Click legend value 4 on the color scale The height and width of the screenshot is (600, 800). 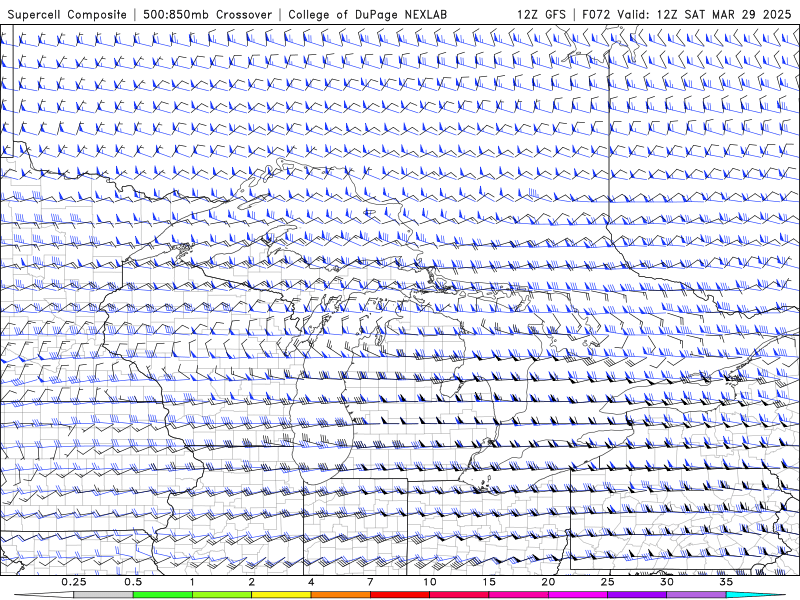tap(311, 582)
